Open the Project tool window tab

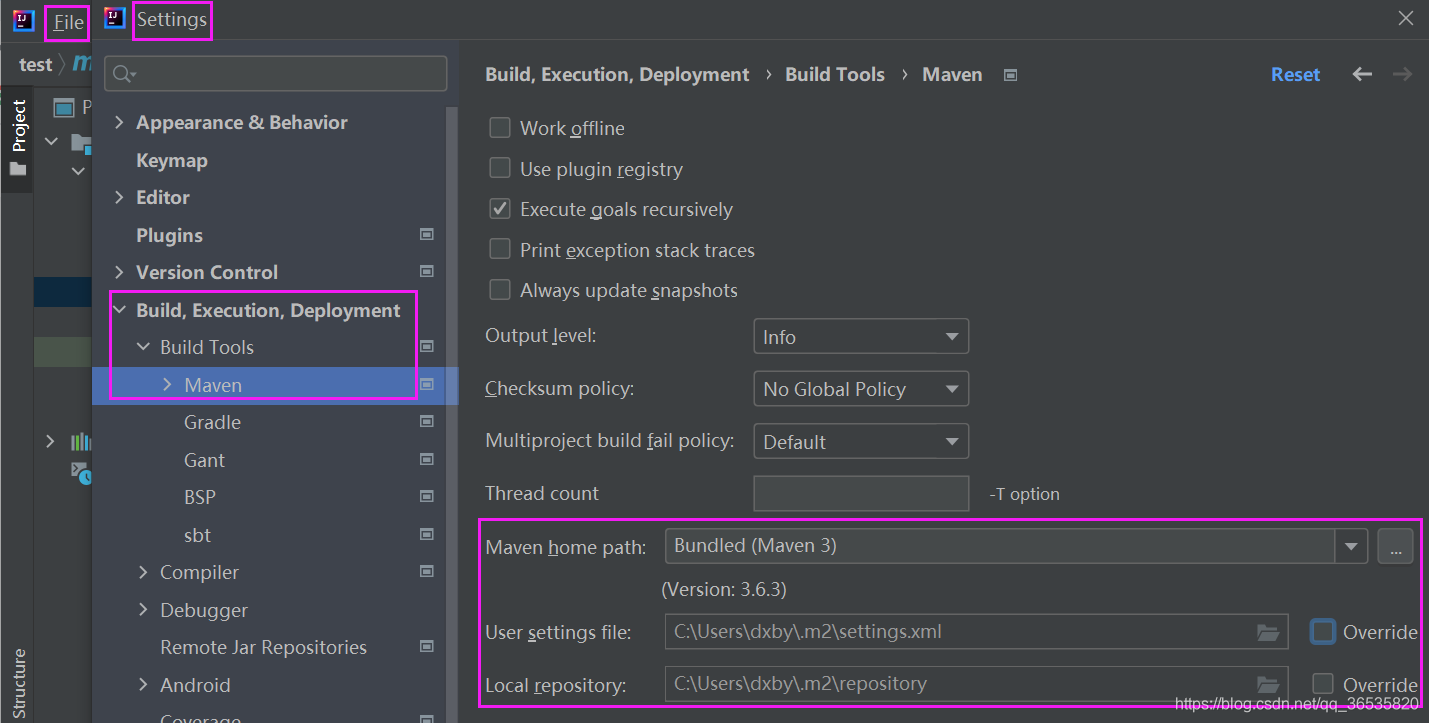point(18,138)
